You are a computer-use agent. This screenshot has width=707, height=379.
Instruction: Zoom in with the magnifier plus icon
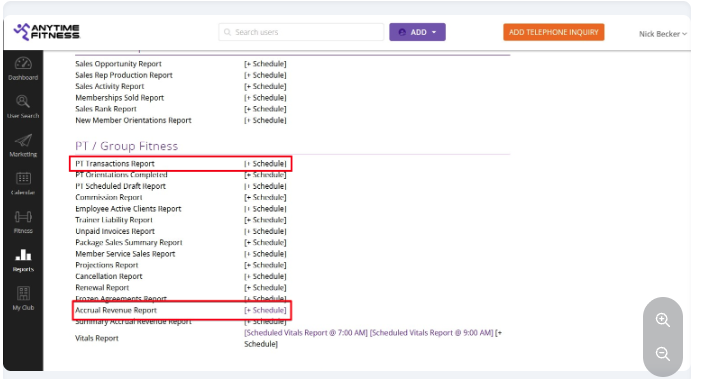tap(662, 320)
